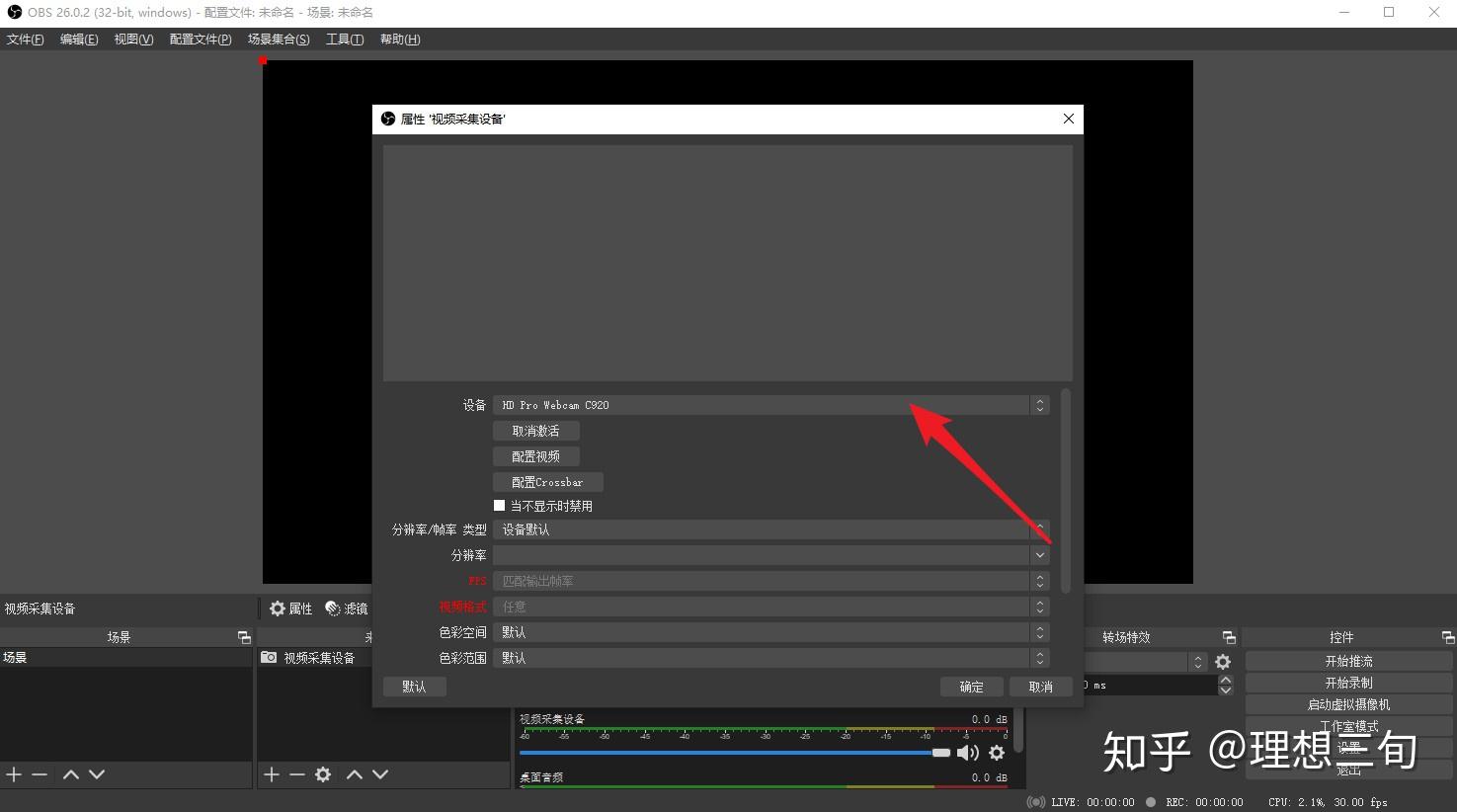Click the OBS logo in the main title bar
The image size is (1457, 812).
click(14, 12)
